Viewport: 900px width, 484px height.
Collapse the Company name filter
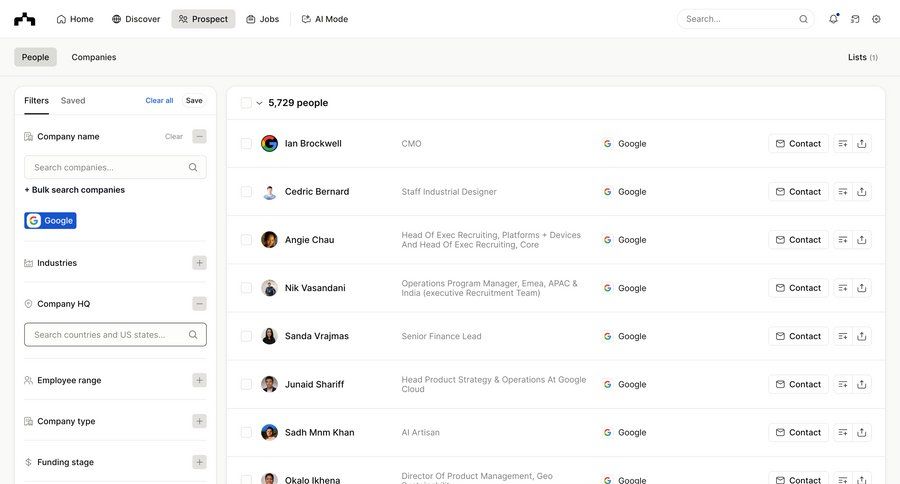coord(199,137)
